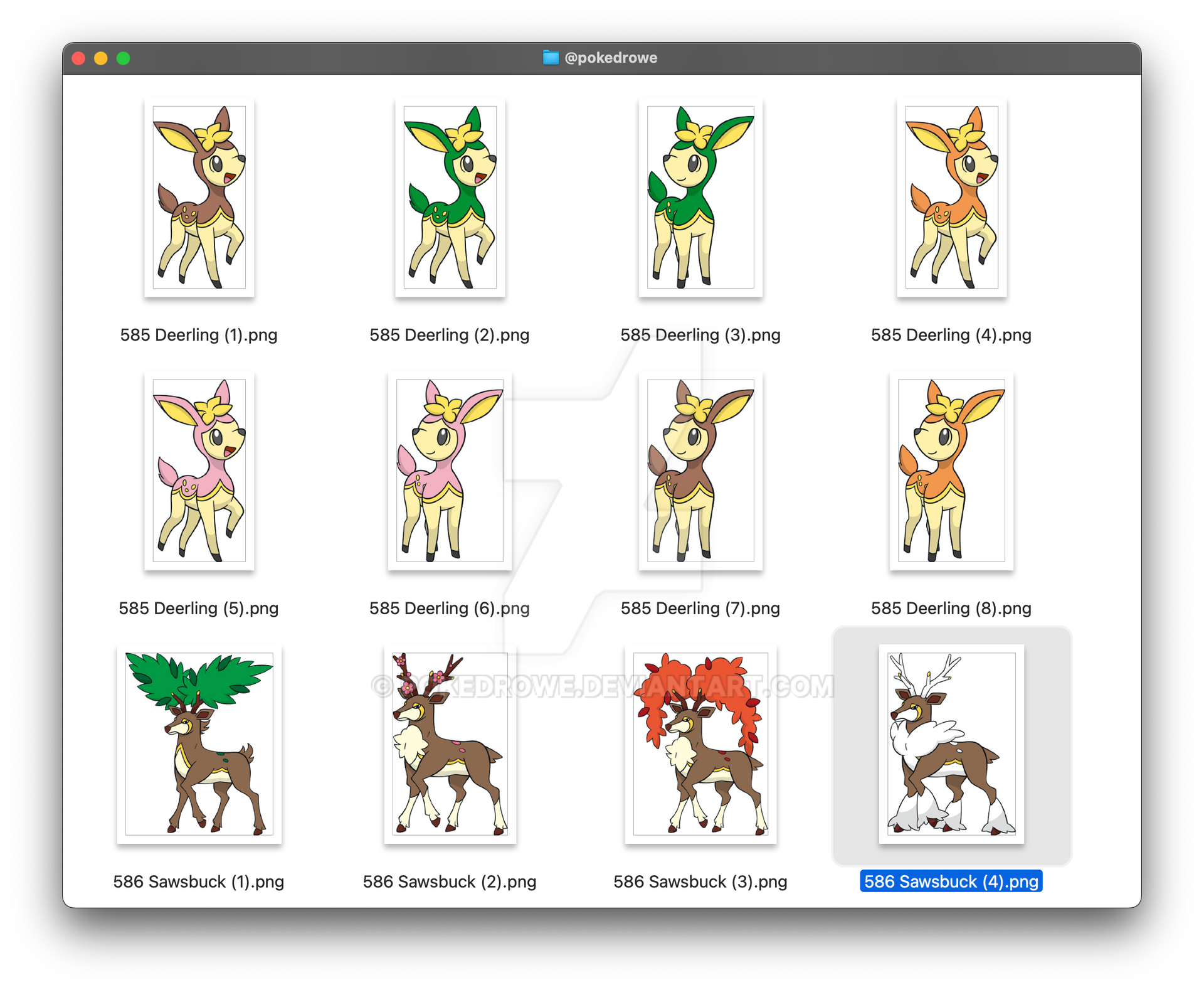Click the file name 585 Deerling (7).png
Image resolution: width=1204 pixels, height=990 pixels.
[x=700, y=609]
